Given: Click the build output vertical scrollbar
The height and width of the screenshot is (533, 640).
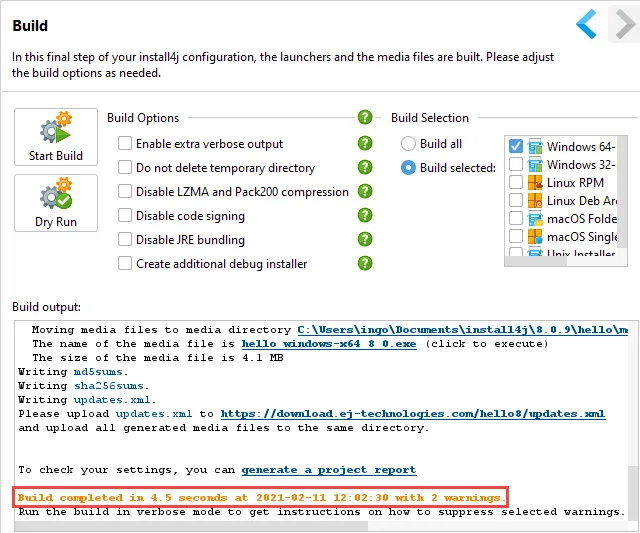Looking at the screenshot, I should tap(633, 420).
